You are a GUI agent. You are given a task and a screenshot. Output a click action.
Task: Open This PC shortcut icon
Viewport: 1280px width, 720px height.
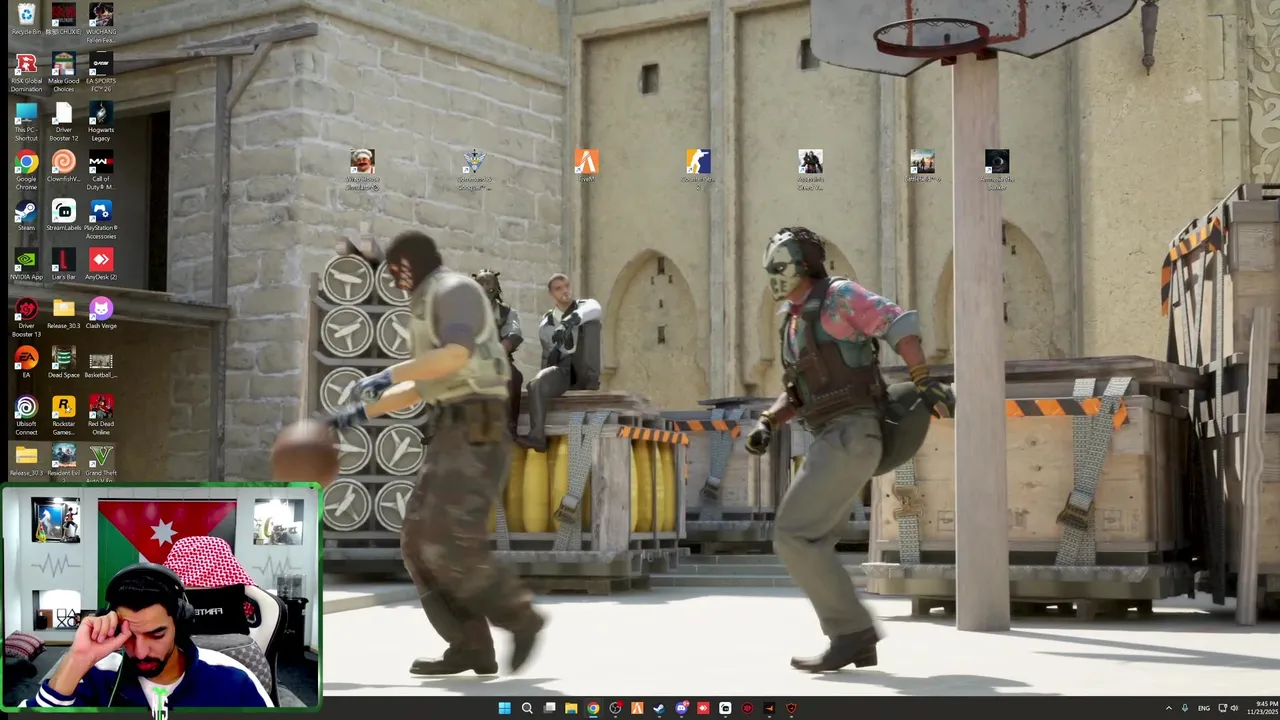tap(26, 122)
